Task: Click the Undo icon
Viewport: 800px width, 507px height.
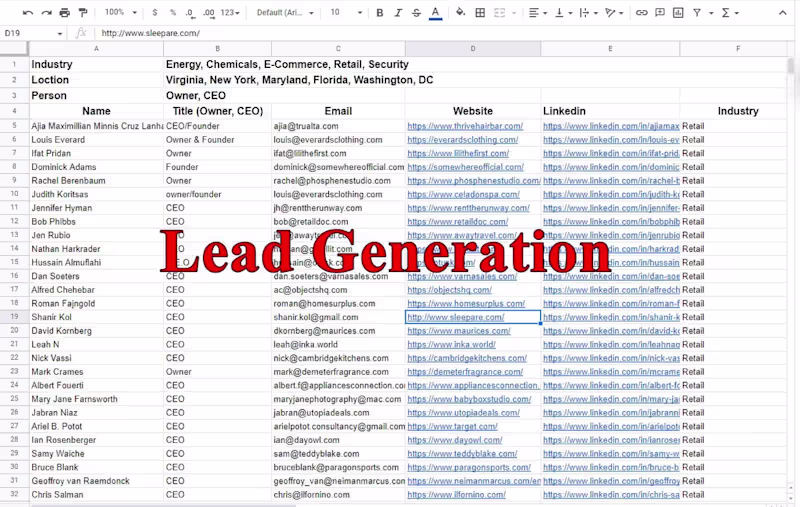Action: [x=28, y=13]
